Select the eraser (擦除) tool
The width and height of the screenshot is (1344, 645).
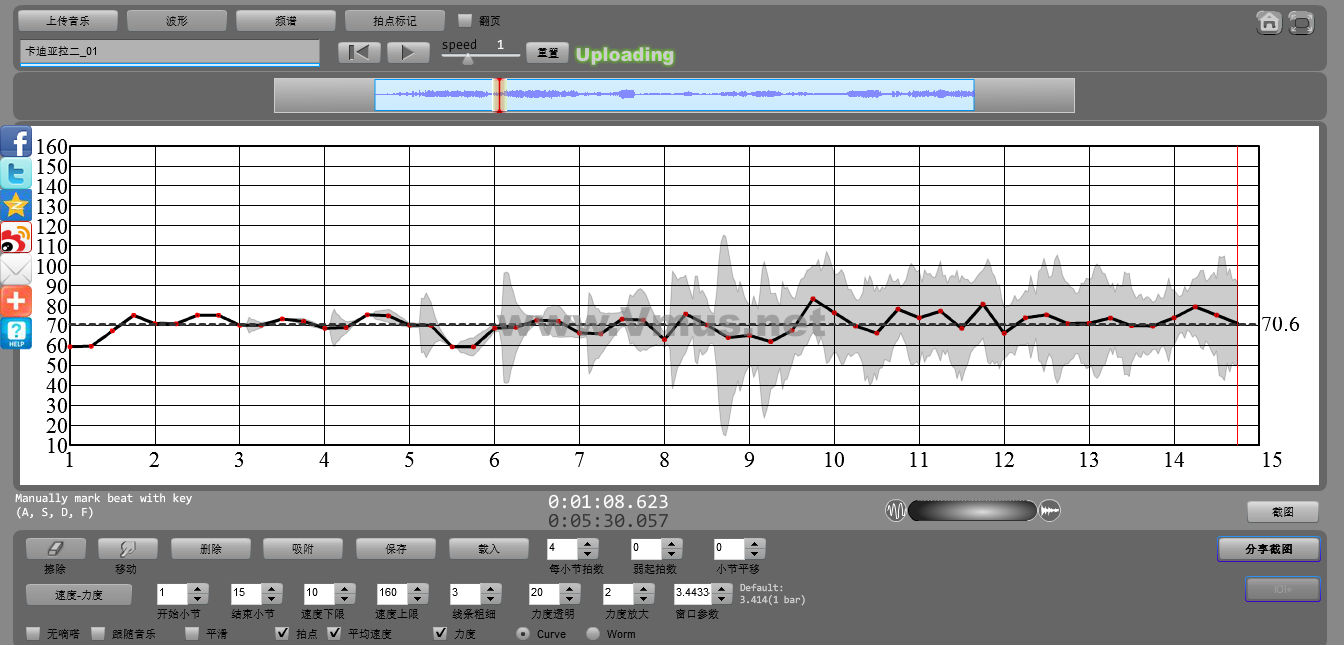click(55, 549)
